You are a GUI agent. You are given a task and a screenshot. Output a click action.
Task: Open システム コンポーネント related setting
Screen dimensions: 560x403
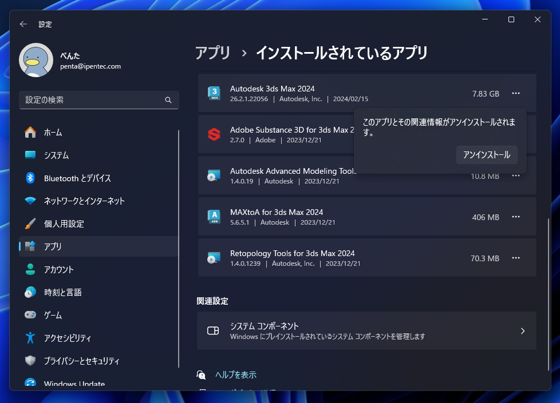point(366,331)
